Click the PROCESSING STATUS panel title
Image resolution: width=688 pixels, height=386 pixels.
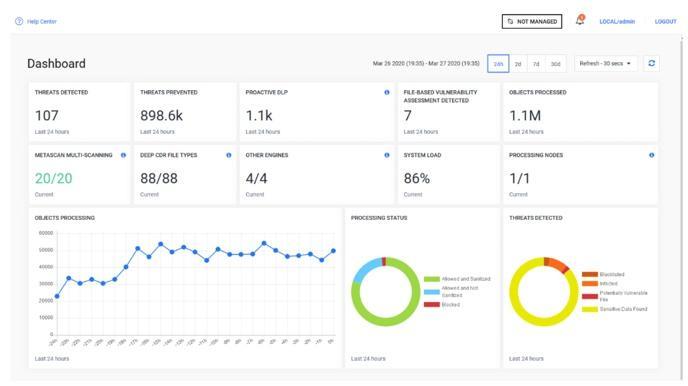click(379, 218)
